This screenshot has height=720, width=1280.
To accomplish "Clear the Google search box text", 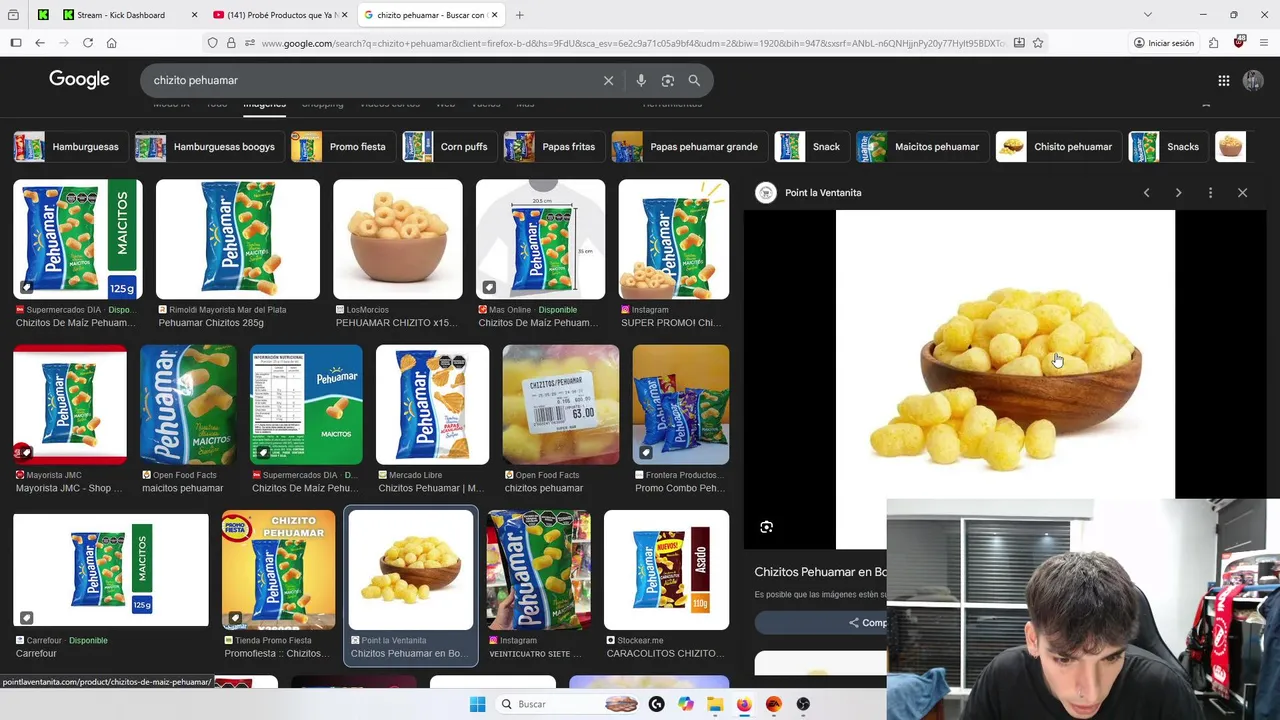I will tap(608, 80).
